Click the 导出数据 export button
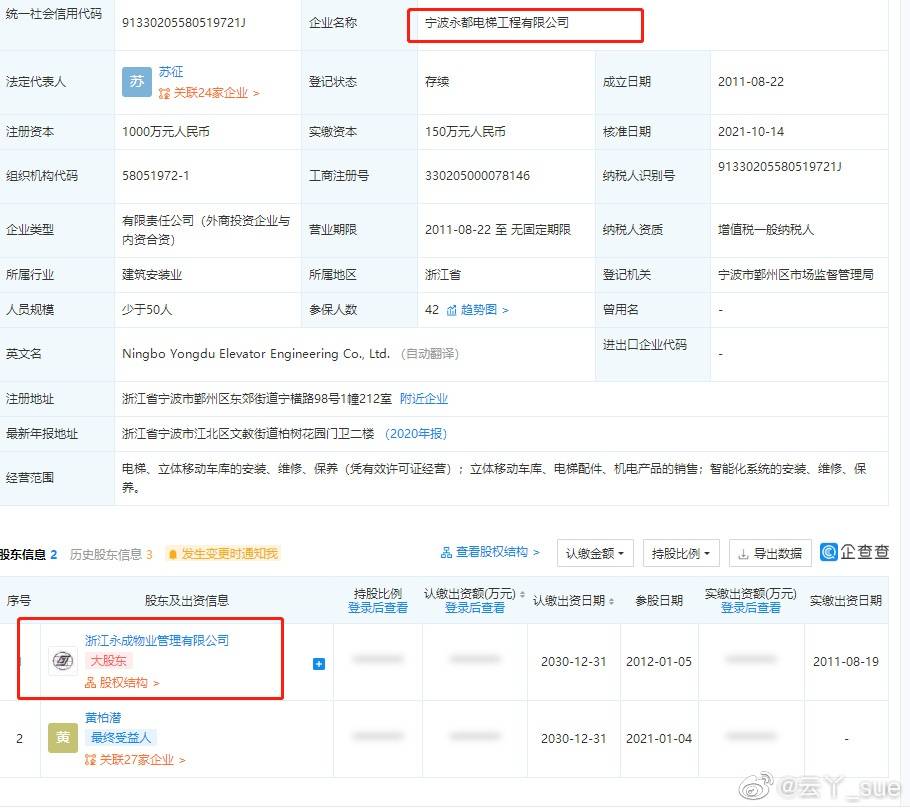The height and width of the screenshot is (809, 910). 770,553
